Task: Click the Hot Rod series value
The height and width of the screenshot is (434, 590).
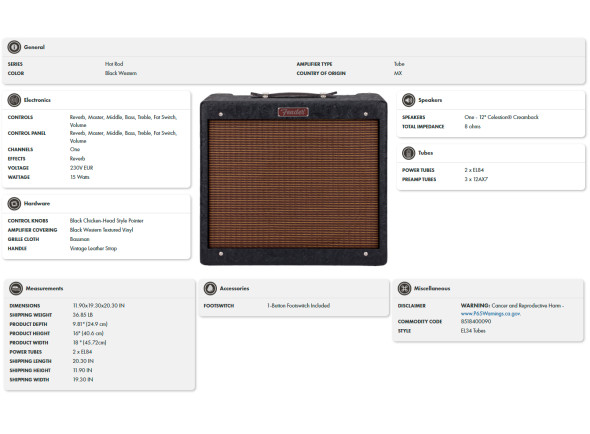Action: pyautogui.click(x=114, y=64)
